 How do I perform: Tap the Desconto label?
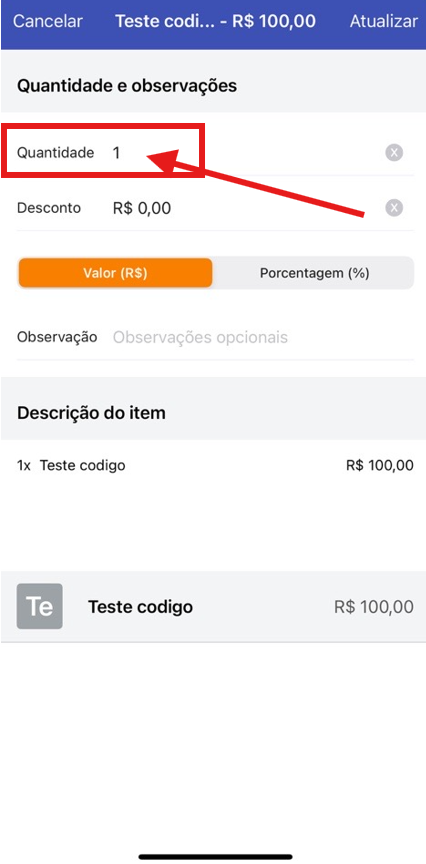coord(49,208)
